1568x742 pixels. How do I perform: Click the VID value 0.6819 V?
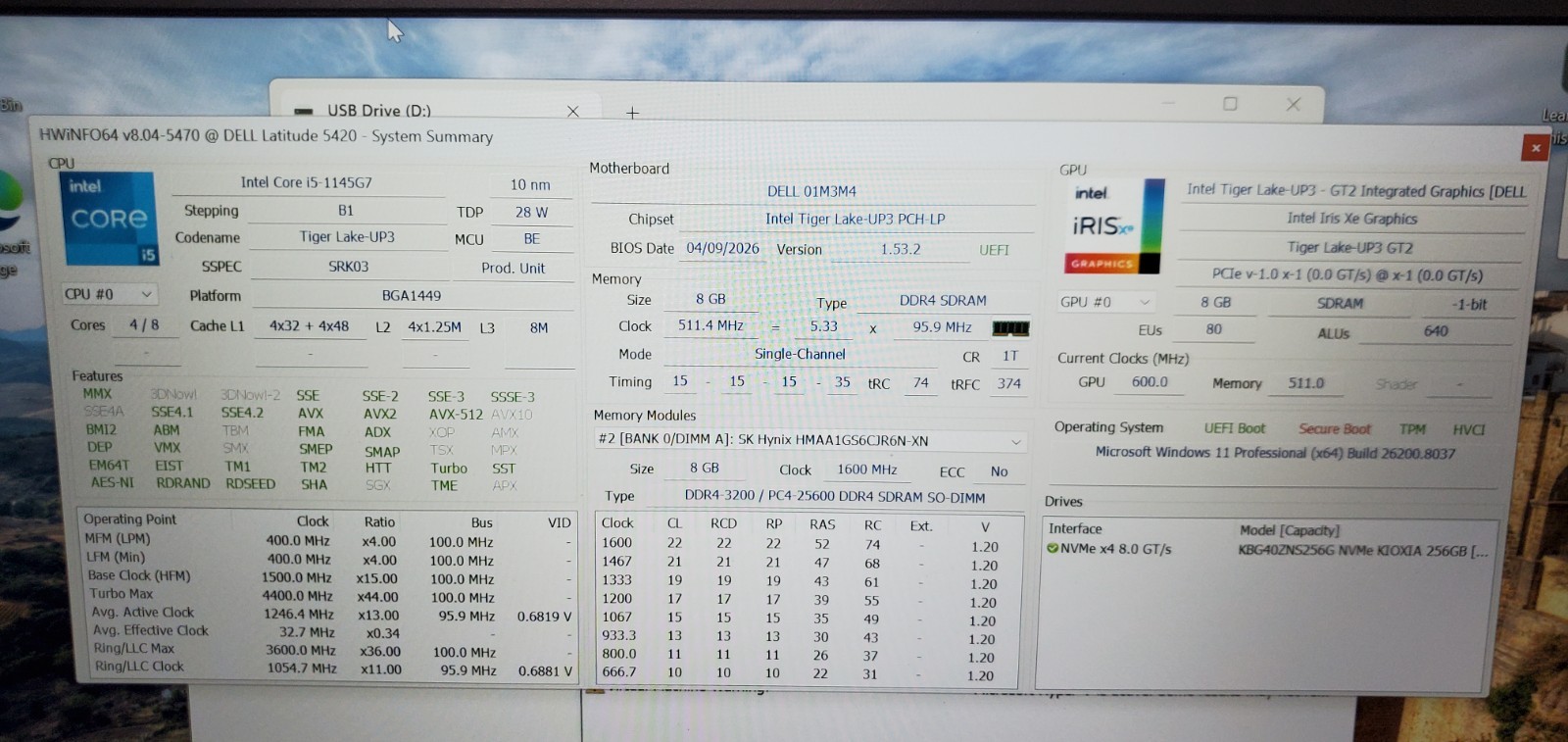click(x=544, y=617)
